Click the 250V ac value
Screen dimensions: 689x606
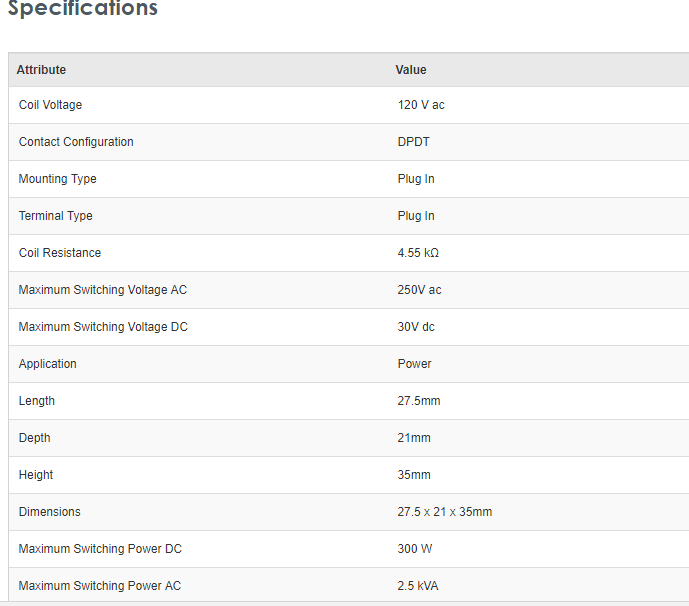pos(419,290)
